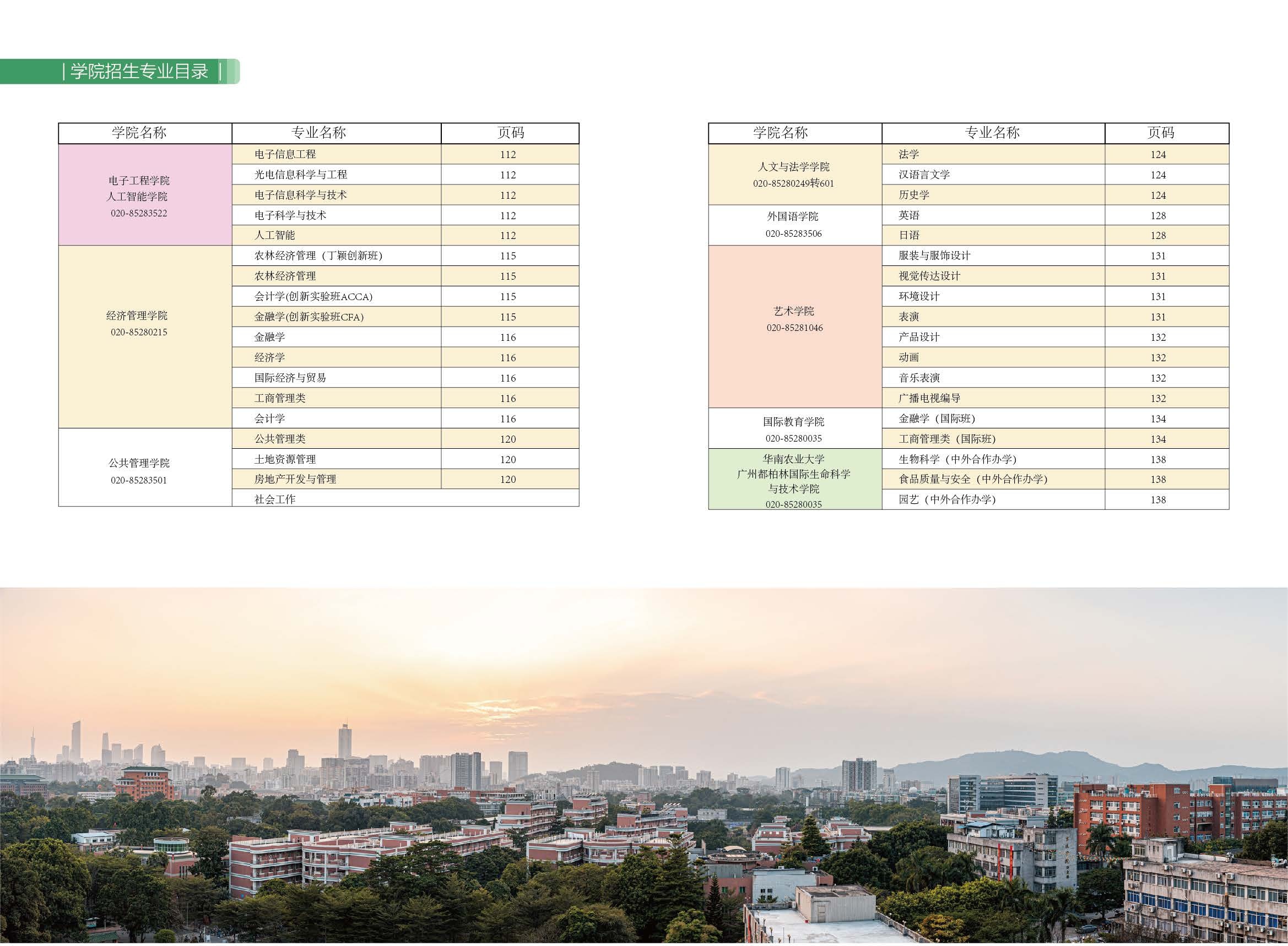The width and height of the screenshot is (1288, 946).
Task: Select the 视觉传达设计 major entry
Action: 929,276
